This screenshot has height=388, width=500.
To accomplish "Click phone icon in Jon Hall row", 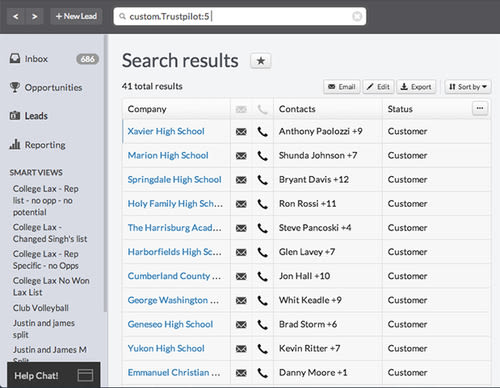I will [x=262, y=276].
